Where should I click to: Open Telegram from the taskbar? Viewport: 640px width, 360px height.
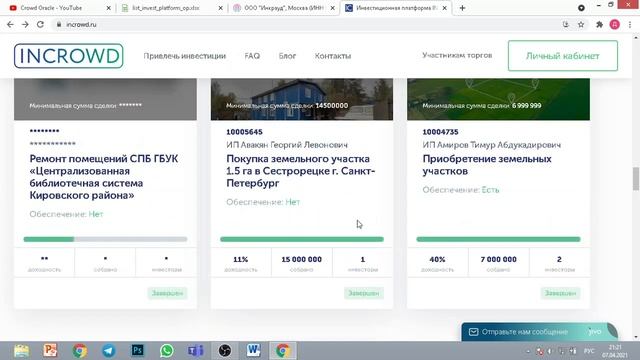click(109, 351)
